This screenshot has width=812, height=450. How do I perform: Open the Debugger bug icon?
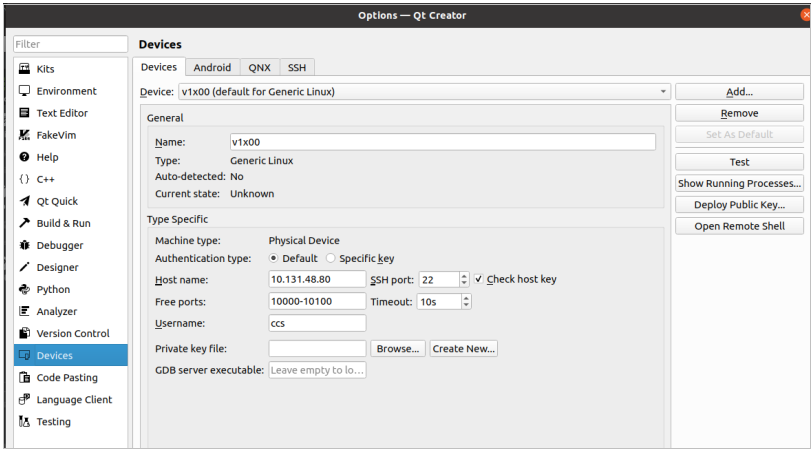pyautogui.click(x=25, y=245)
